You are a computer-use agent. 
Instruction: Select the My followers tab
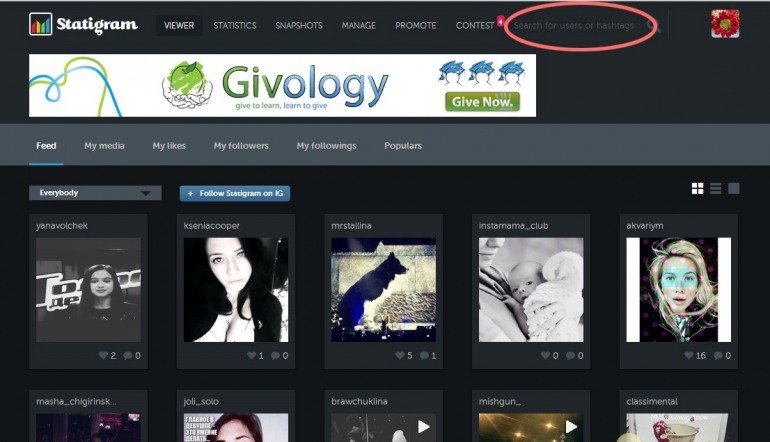[x=241, y=146]
